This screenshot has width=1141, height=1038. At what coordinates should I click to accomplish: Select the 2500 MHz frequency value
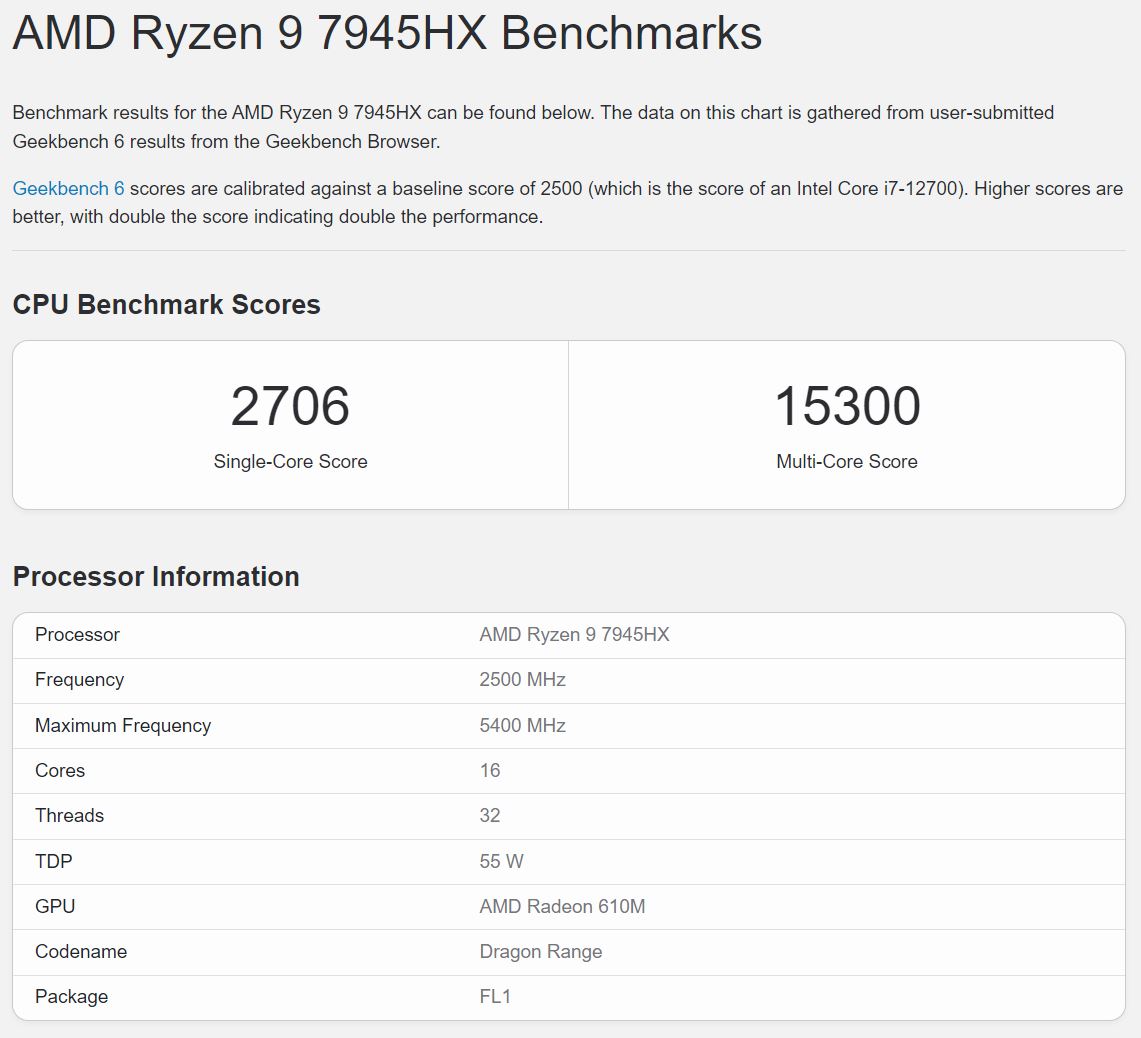pos(522,680)
